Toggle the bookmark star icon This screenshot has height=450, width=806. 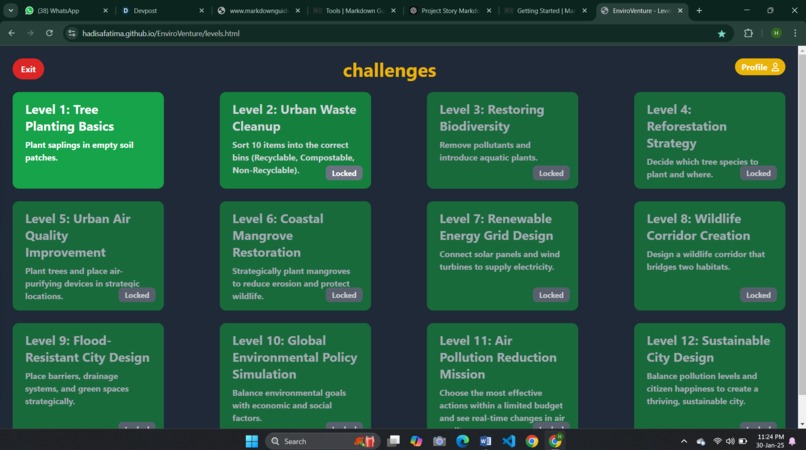(722, 33)
